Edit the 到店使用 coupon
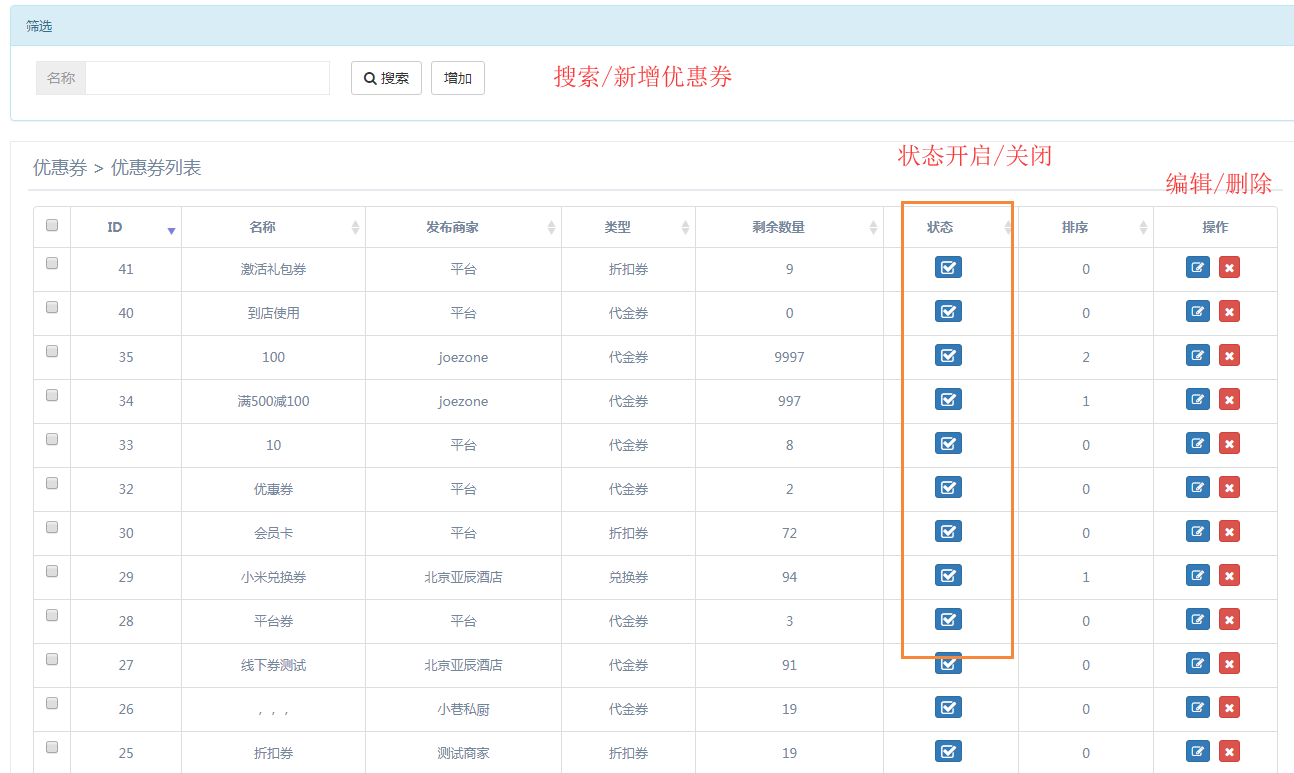Screen dimensions: 1294x773 (1197, 311)
